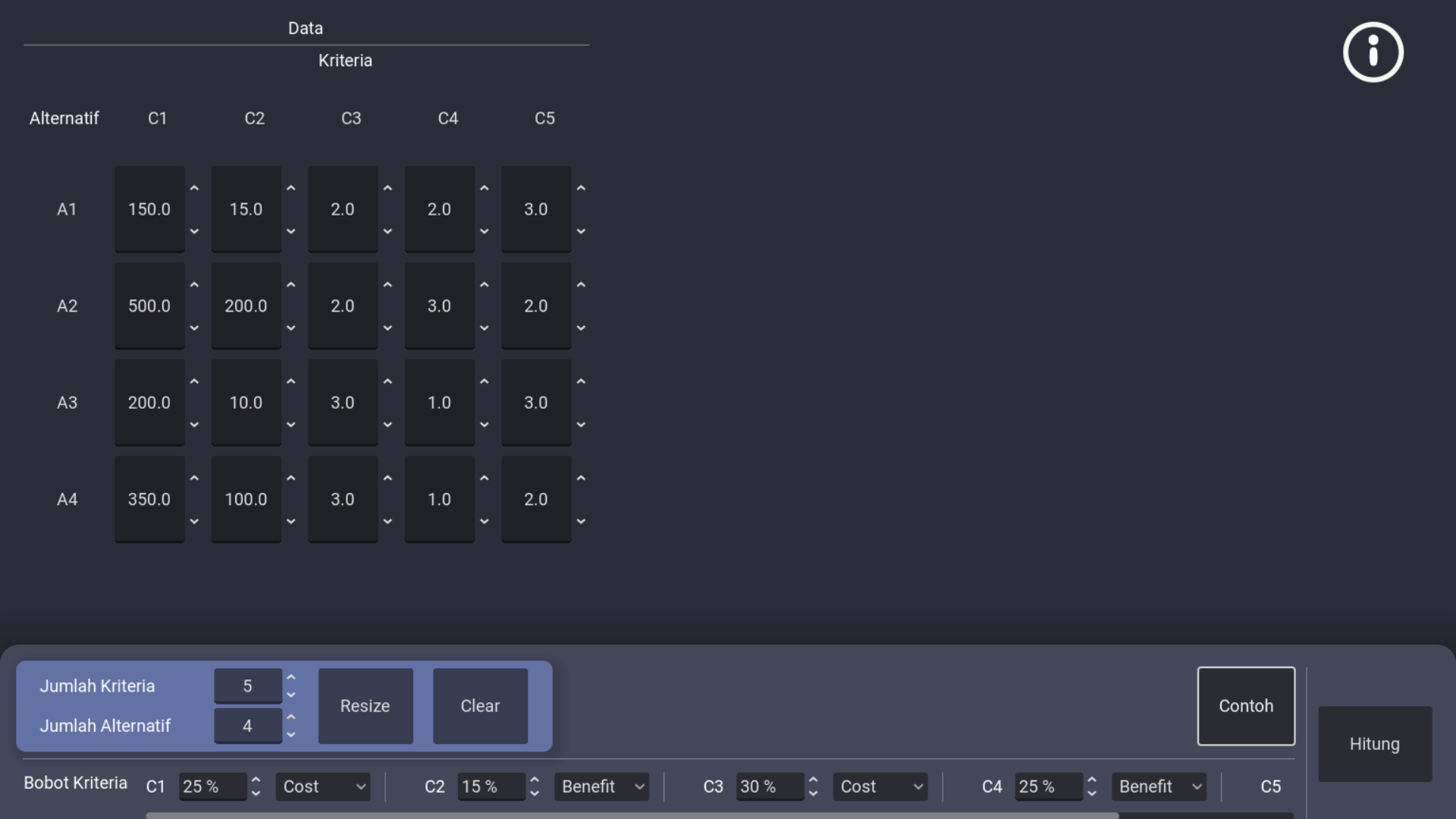Increase A3 C2 value with up arrow
Screen dimensions: 1456x819
[x=291, y=381]
